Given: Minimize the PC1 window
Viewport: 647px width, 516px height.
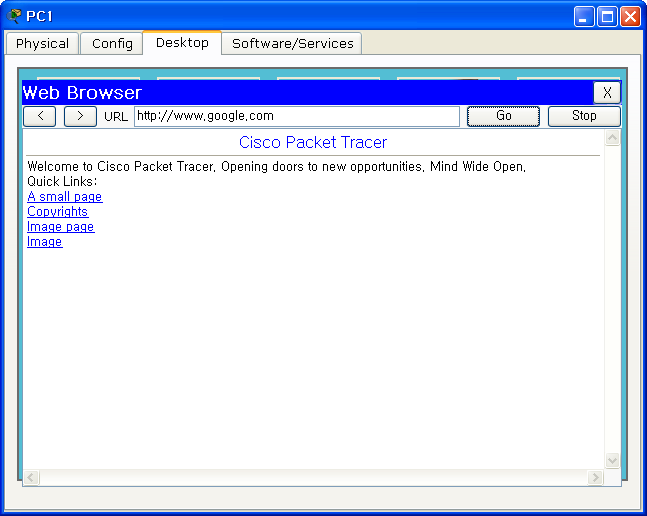Looking at the screenshot, I should click(x=583, y=17).
